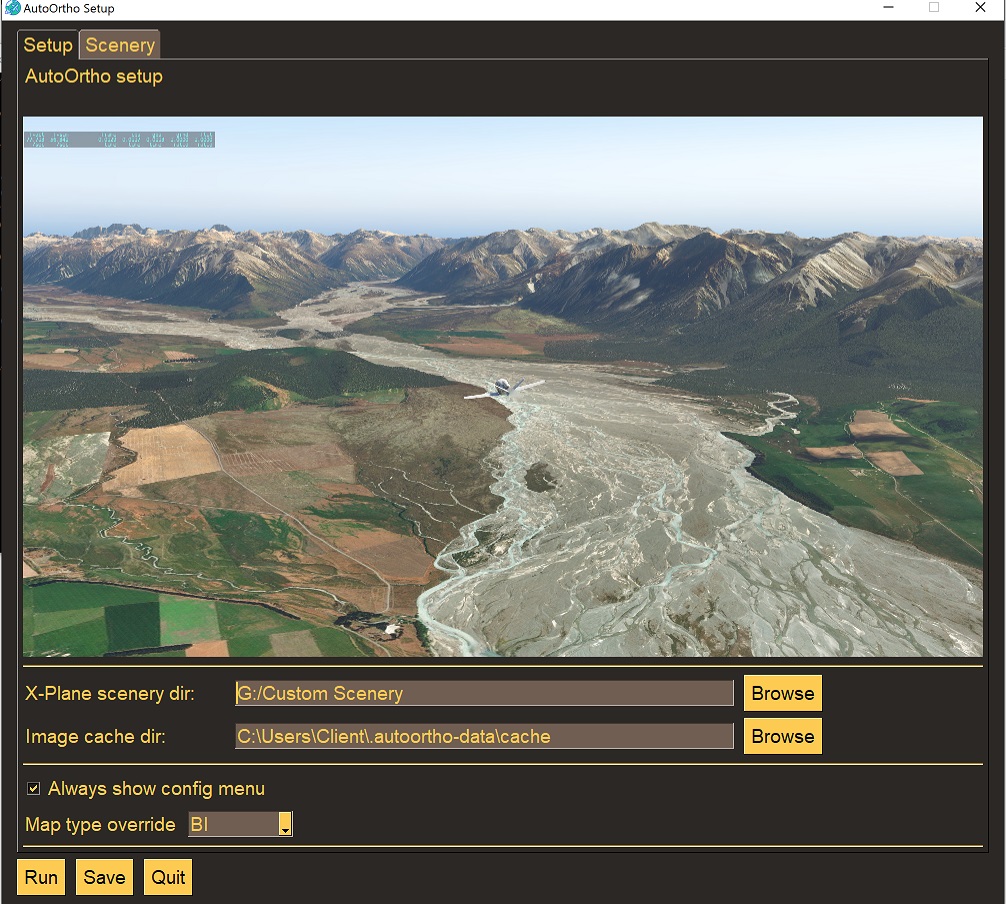
Task: Quit the AutoOrtho setup
Action: [168, 877]
